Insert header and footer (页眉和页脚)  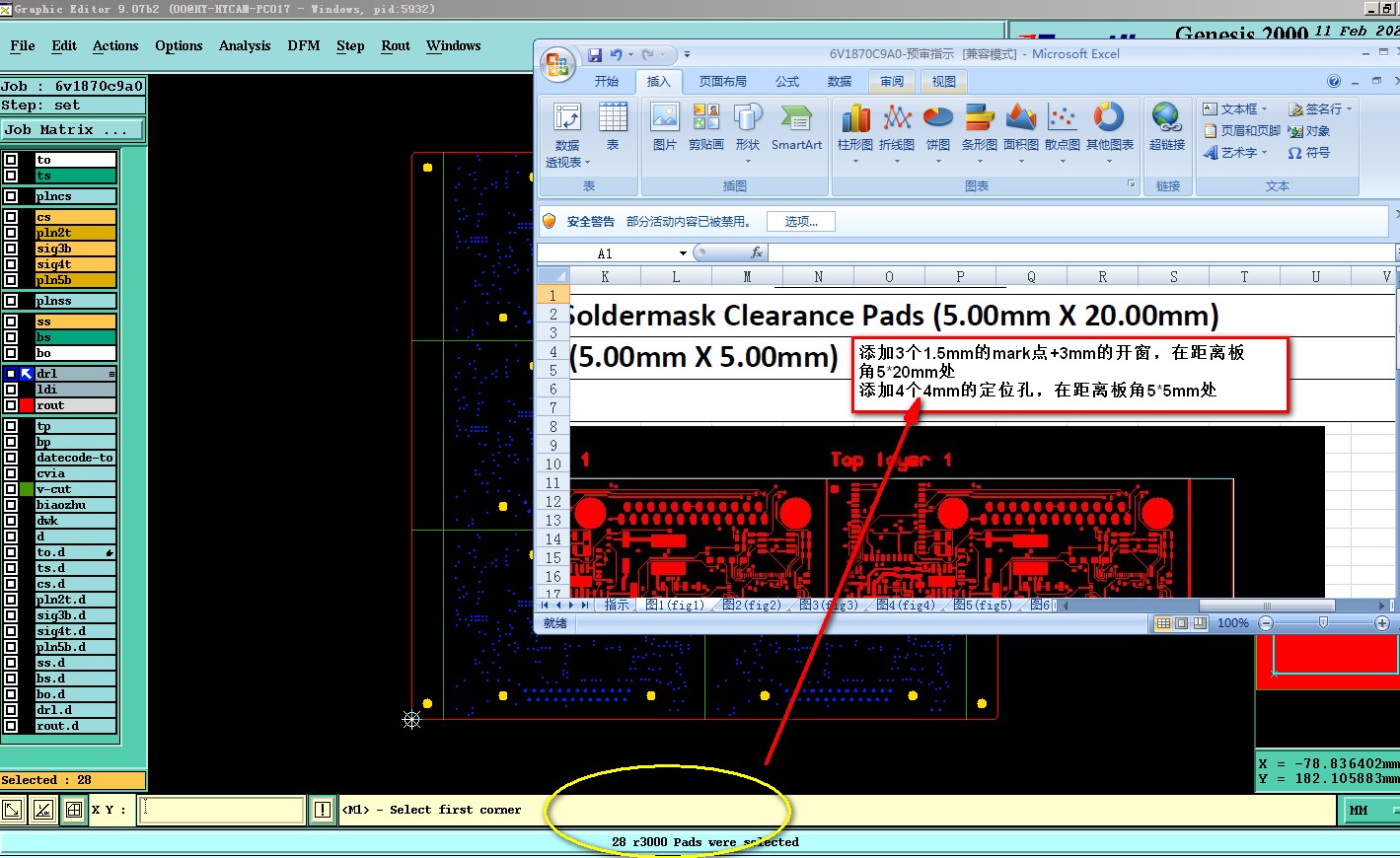coord(1242,130)
